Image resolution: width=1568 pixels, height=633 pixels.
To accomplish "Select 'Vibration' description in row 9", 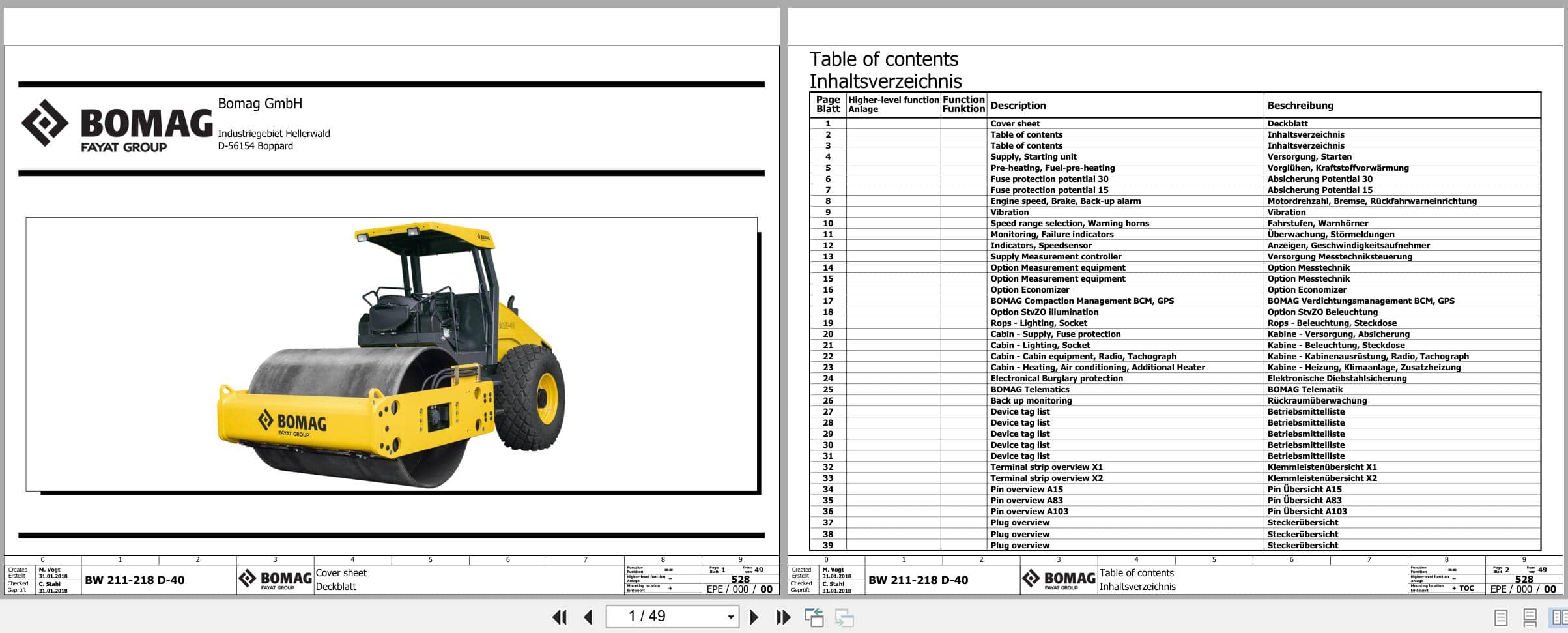I will point(1009,212).
